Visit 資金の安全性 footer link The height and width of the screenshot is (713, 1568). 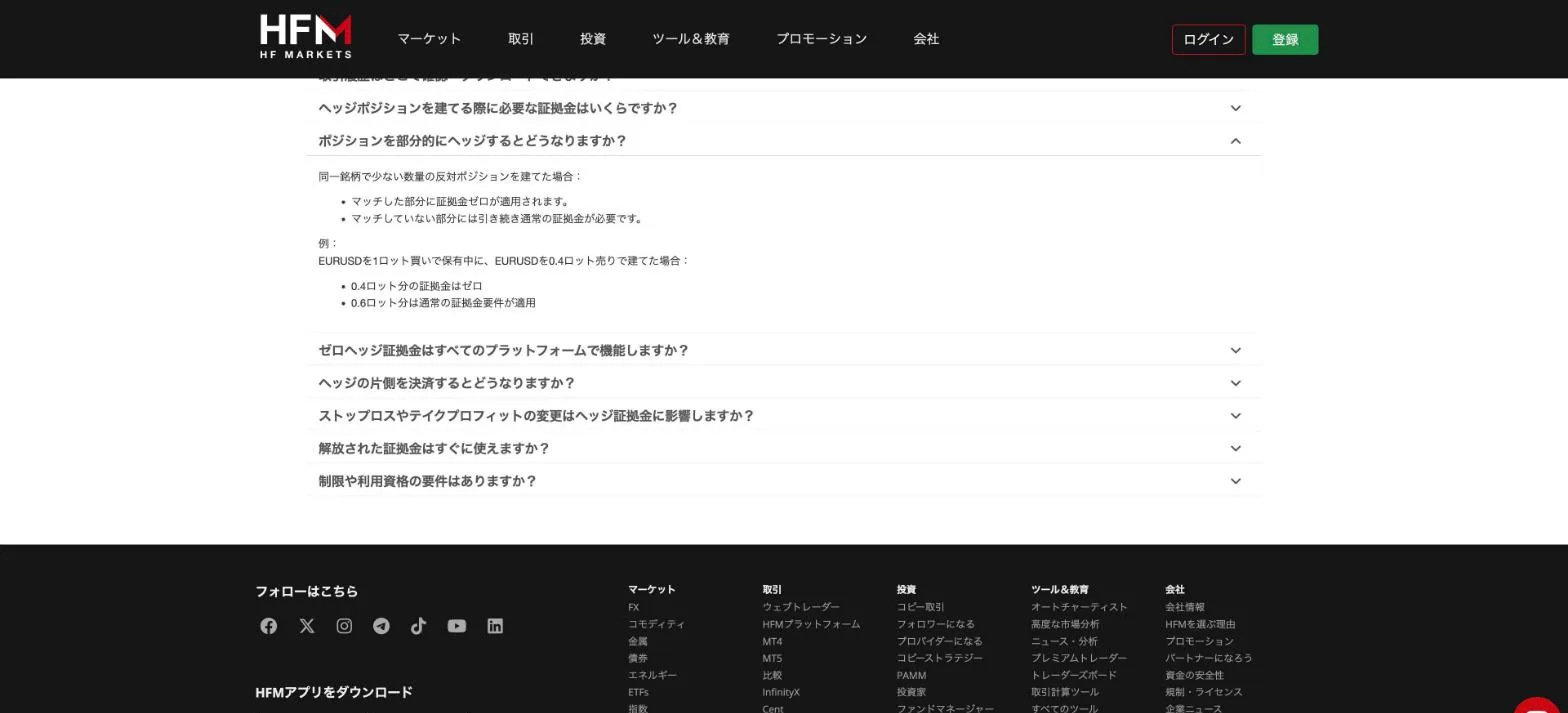pyautogui.click(x=1195, y=675)
